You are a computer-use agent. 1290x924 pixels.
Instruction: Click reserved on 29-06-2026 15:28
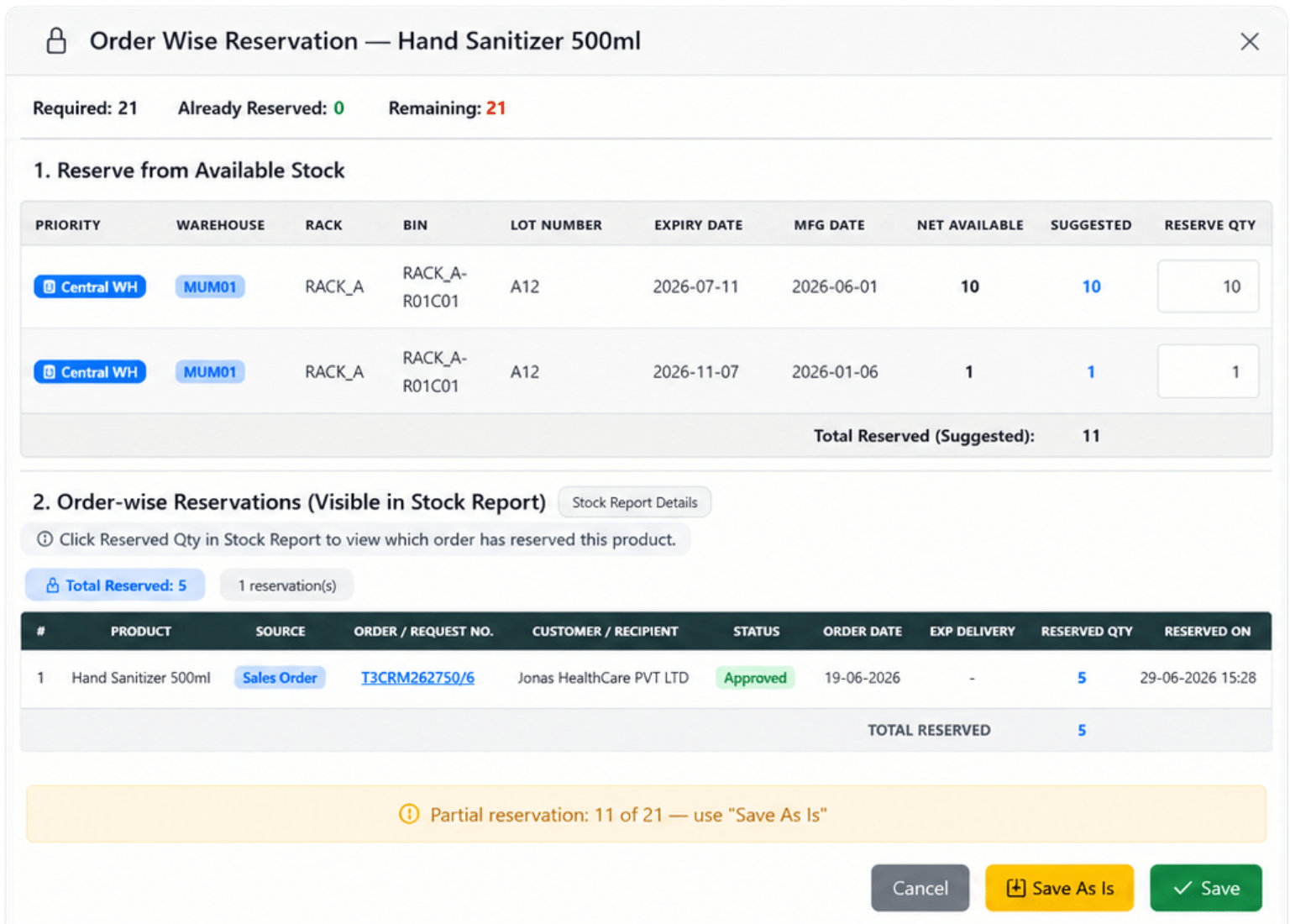pyautogui.click(x=1198, y=678)
